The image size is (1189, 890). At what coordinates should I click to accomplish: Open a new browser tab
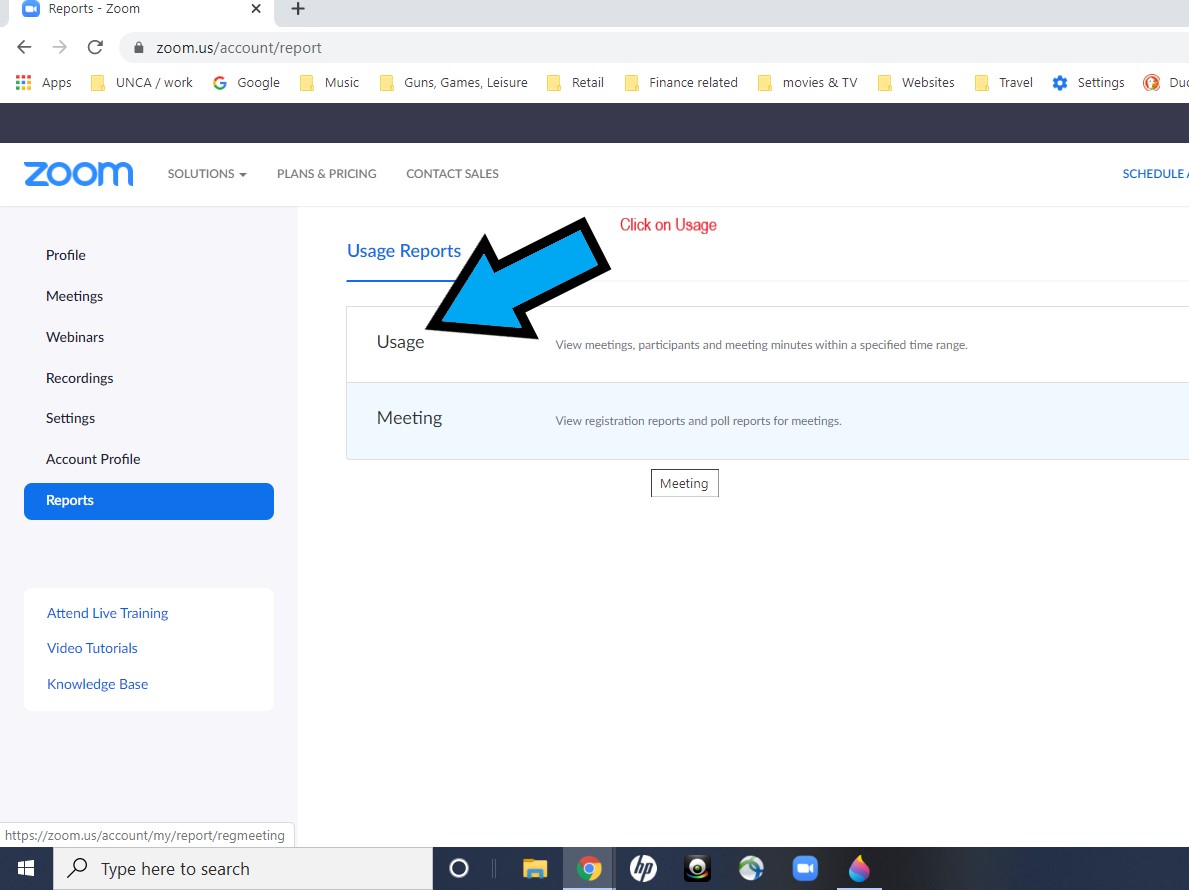coord(298,9)
